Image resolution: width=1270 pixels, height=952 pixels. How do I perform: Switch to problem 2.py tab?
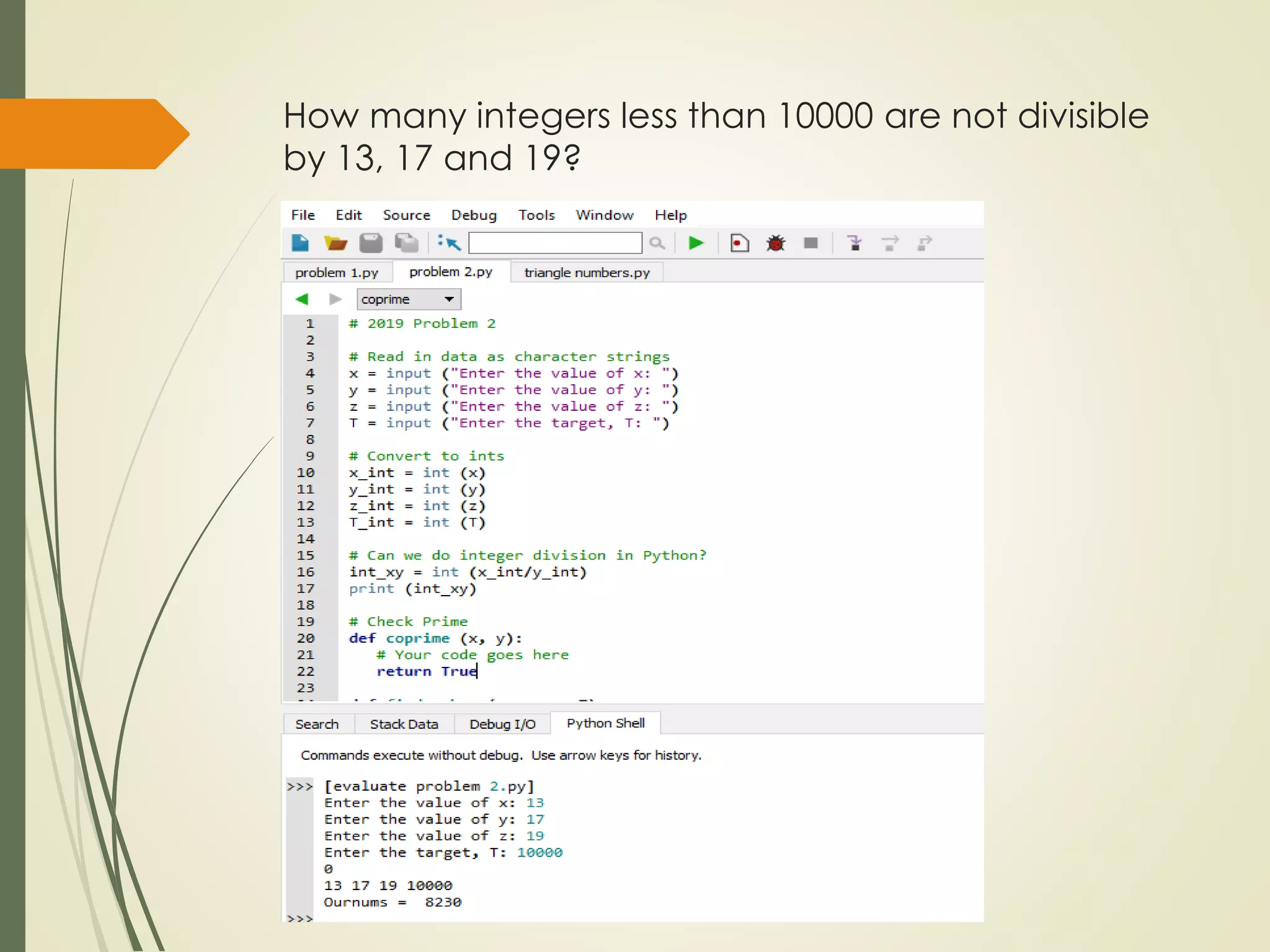tap(451, 271)
